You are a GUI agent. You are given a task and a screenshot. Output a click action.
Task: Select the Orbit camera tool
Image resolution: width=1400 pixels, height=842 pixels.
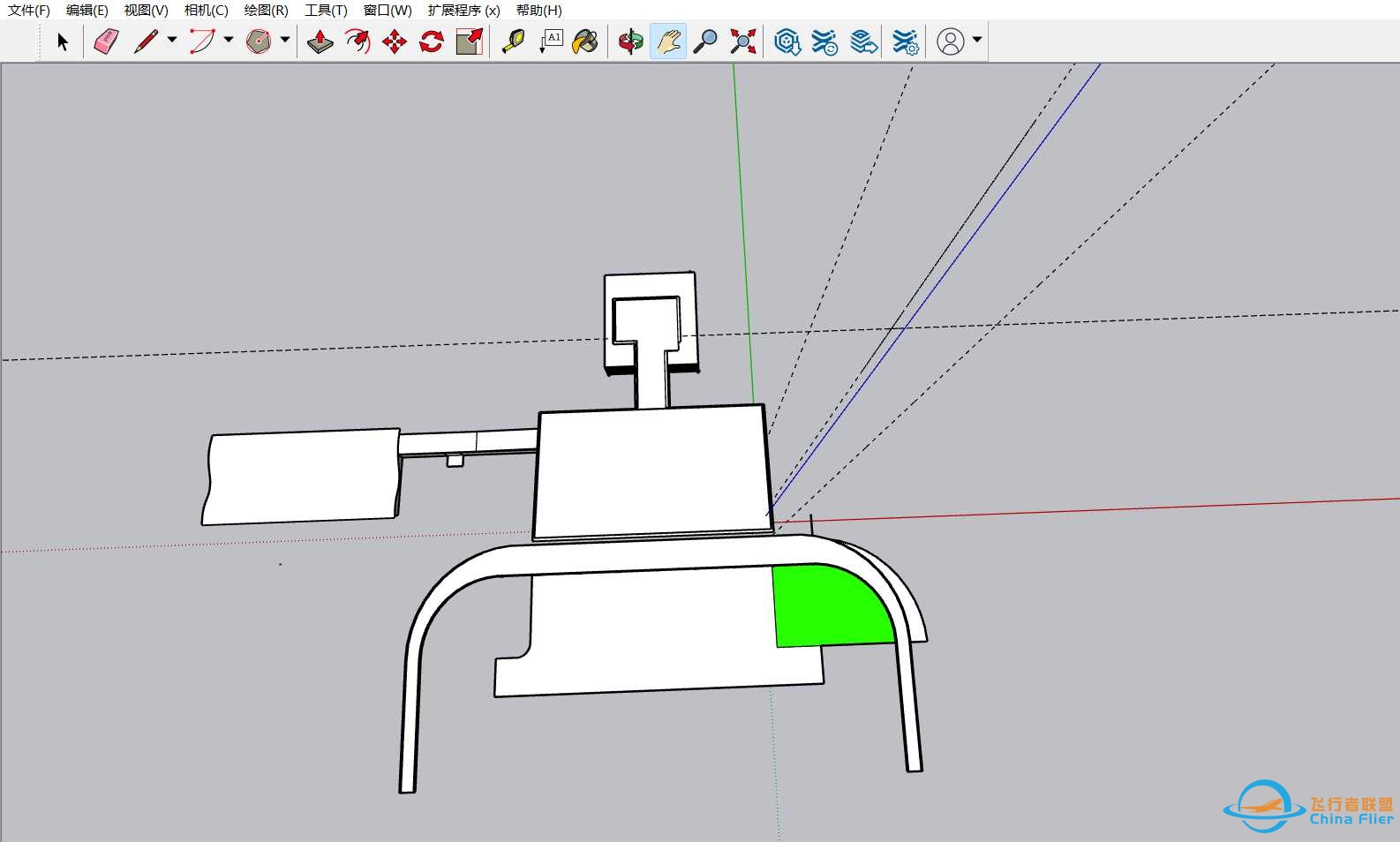point(630,41)
